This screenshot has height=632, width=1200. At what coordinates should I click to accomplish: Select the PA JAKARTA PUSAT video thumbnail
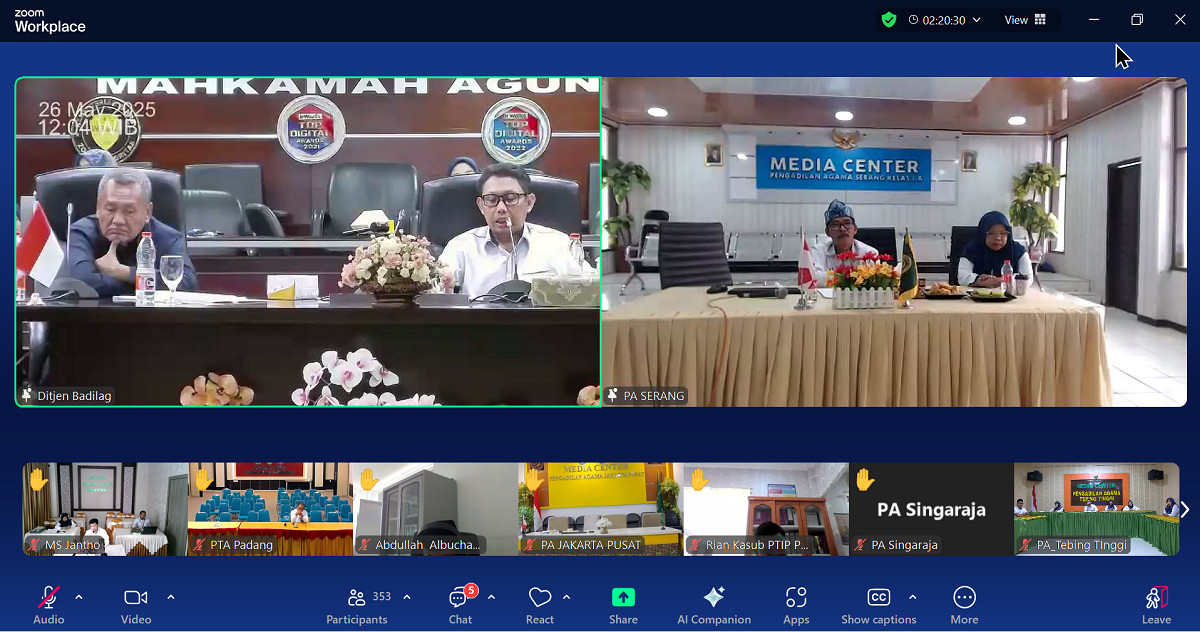600,509
